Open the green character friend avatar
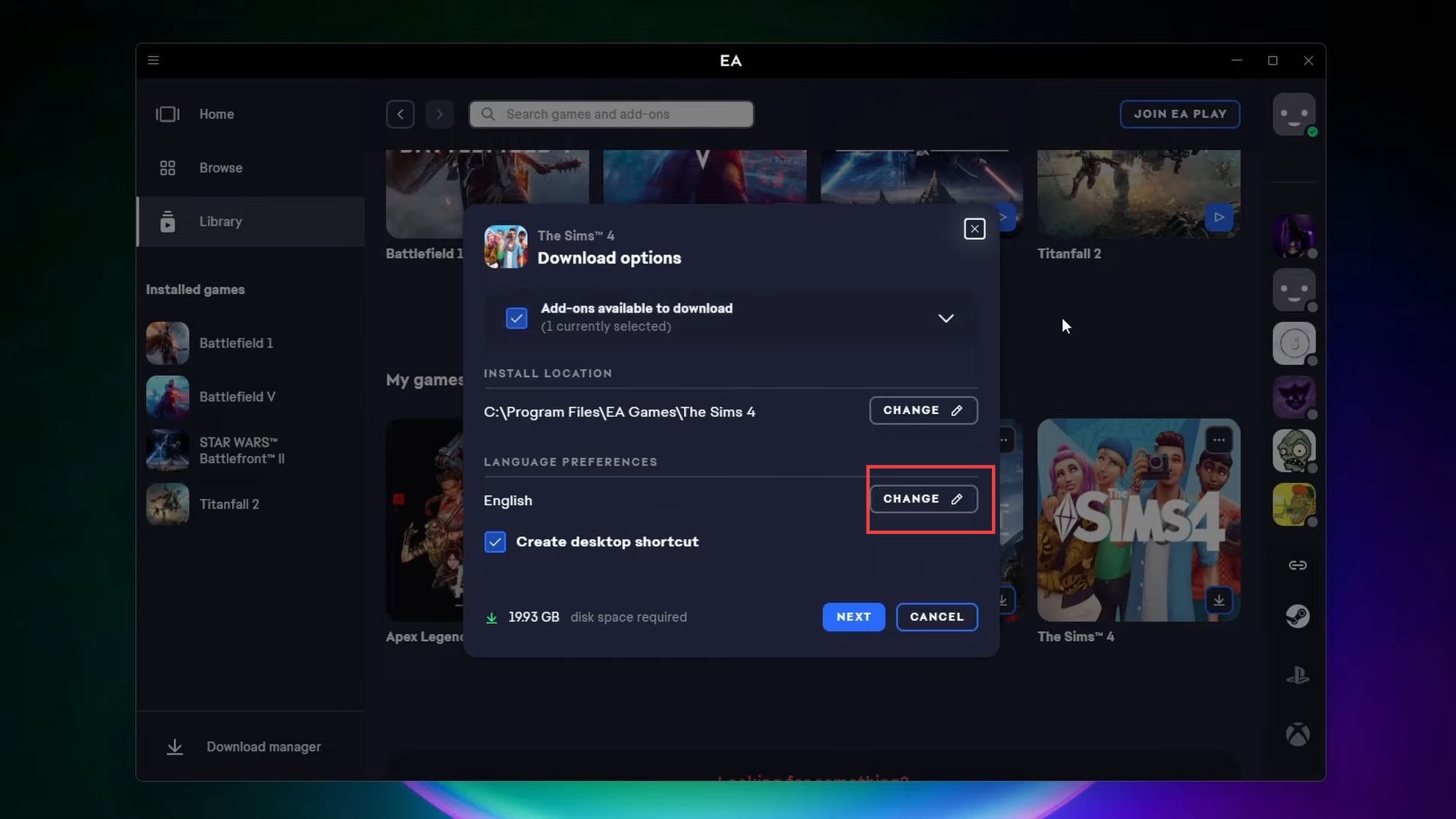The height and width of the screenshot is (819, 1456). click(x=1294, y=504)
